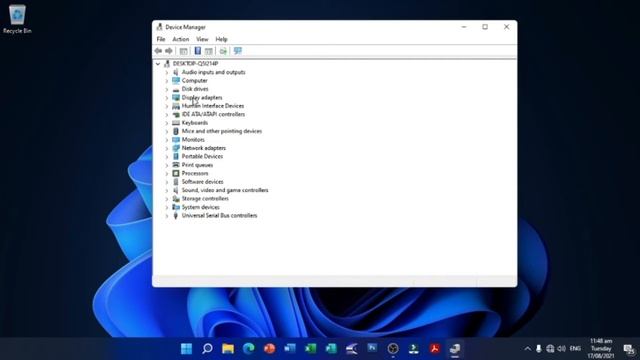The image size is (640, 360).
Task: Click Scan for hardware changes monitor icon
Action: click(x=238, y=51)
